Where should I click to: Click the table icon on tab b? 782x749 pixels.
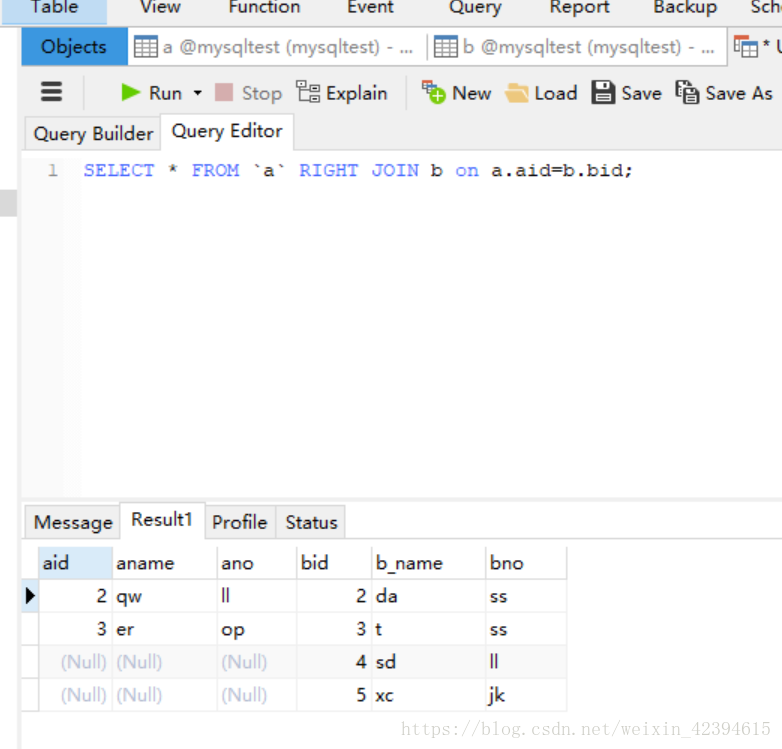445,47
